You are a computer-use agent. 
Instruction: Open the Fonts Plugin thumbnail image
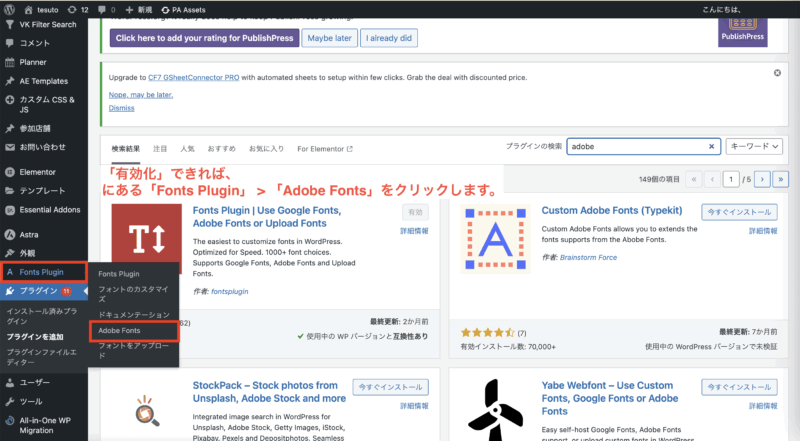click(x=146, y=239)
